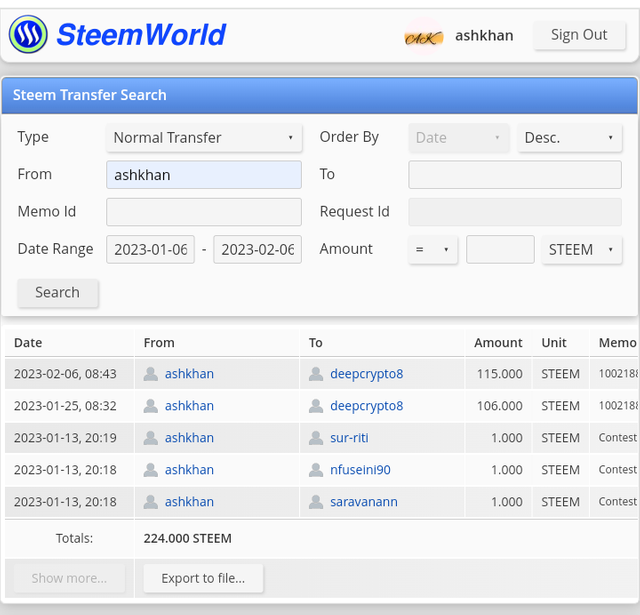Click Export to file button
Viewport: 640px width, 615px height.
203,578
